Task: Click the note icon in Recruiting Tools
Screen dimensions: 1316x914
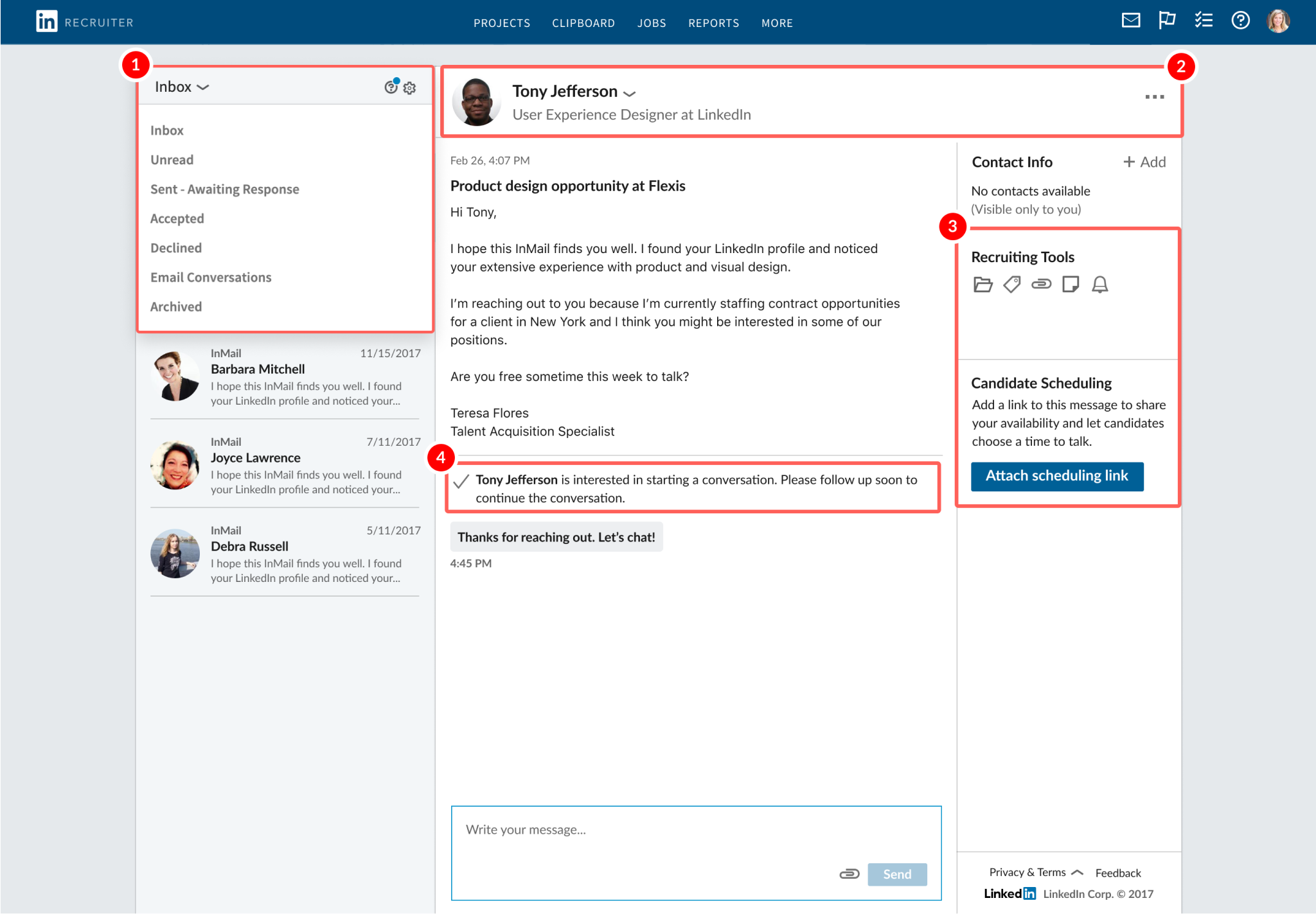Action: [1071, 284]
